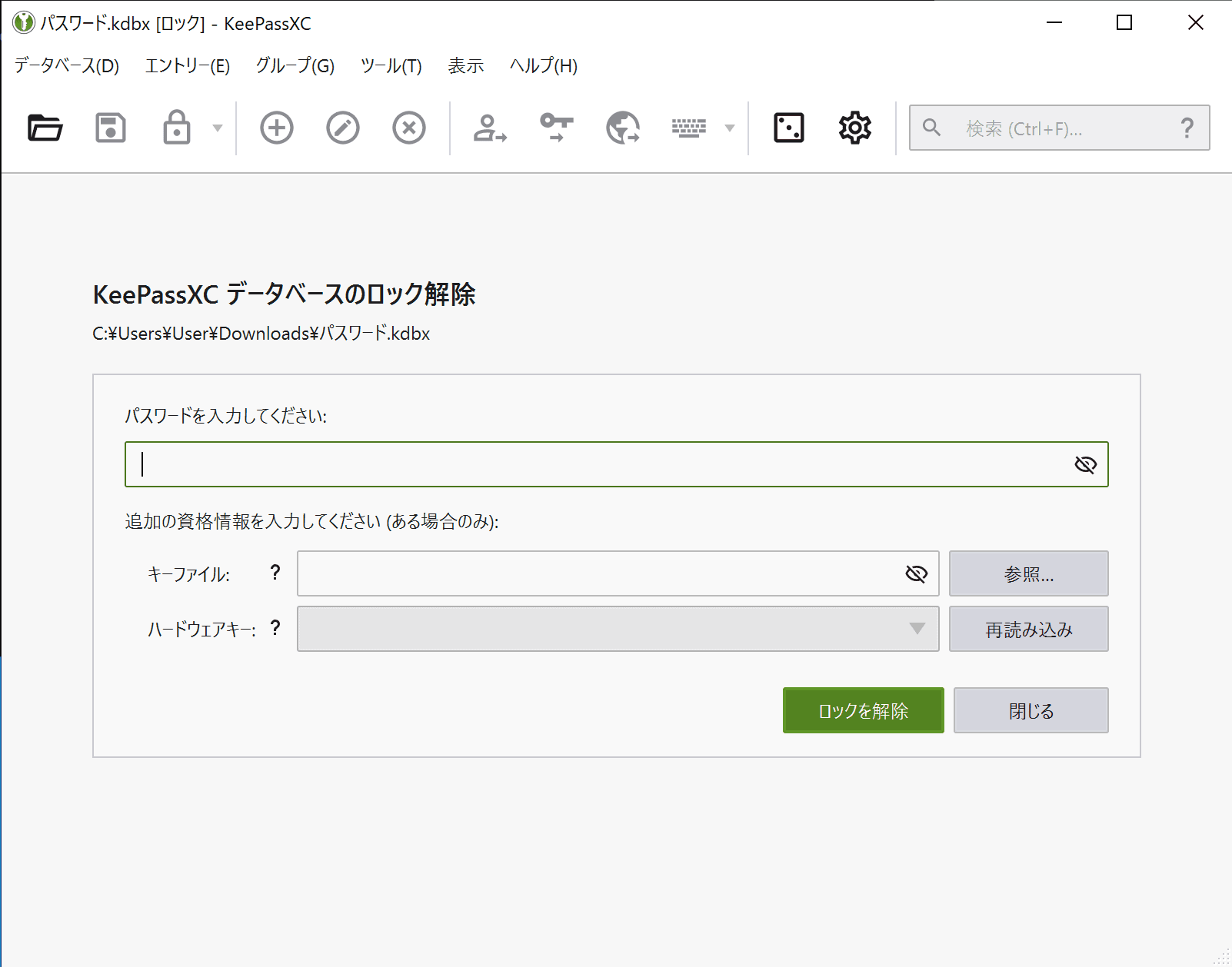Screen dimensions: 1232x967
Task: Click the search field 検索 (Ctrl+F)
Action: [x=1059, y=128]
